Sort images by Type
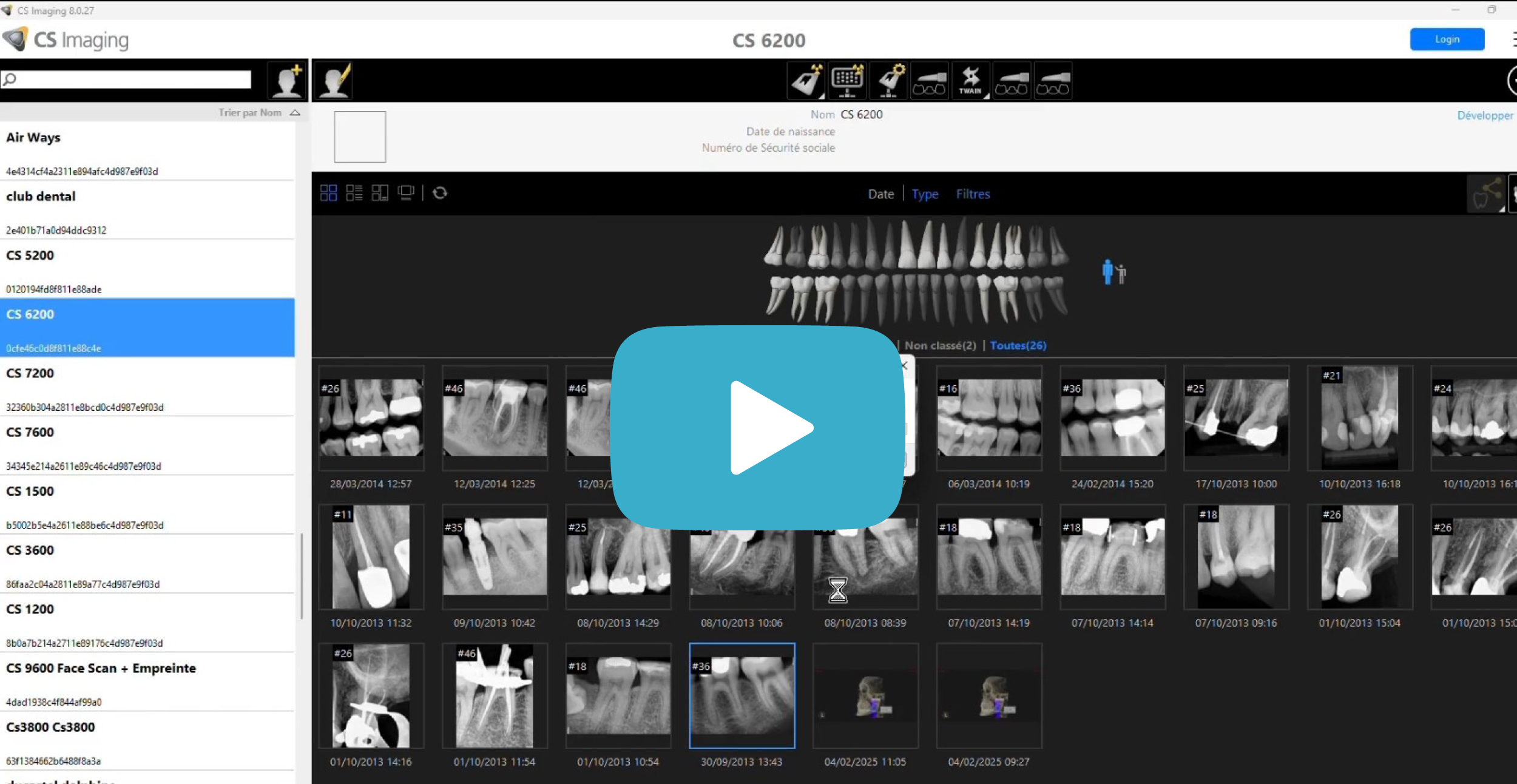 [x=925, y=194]
